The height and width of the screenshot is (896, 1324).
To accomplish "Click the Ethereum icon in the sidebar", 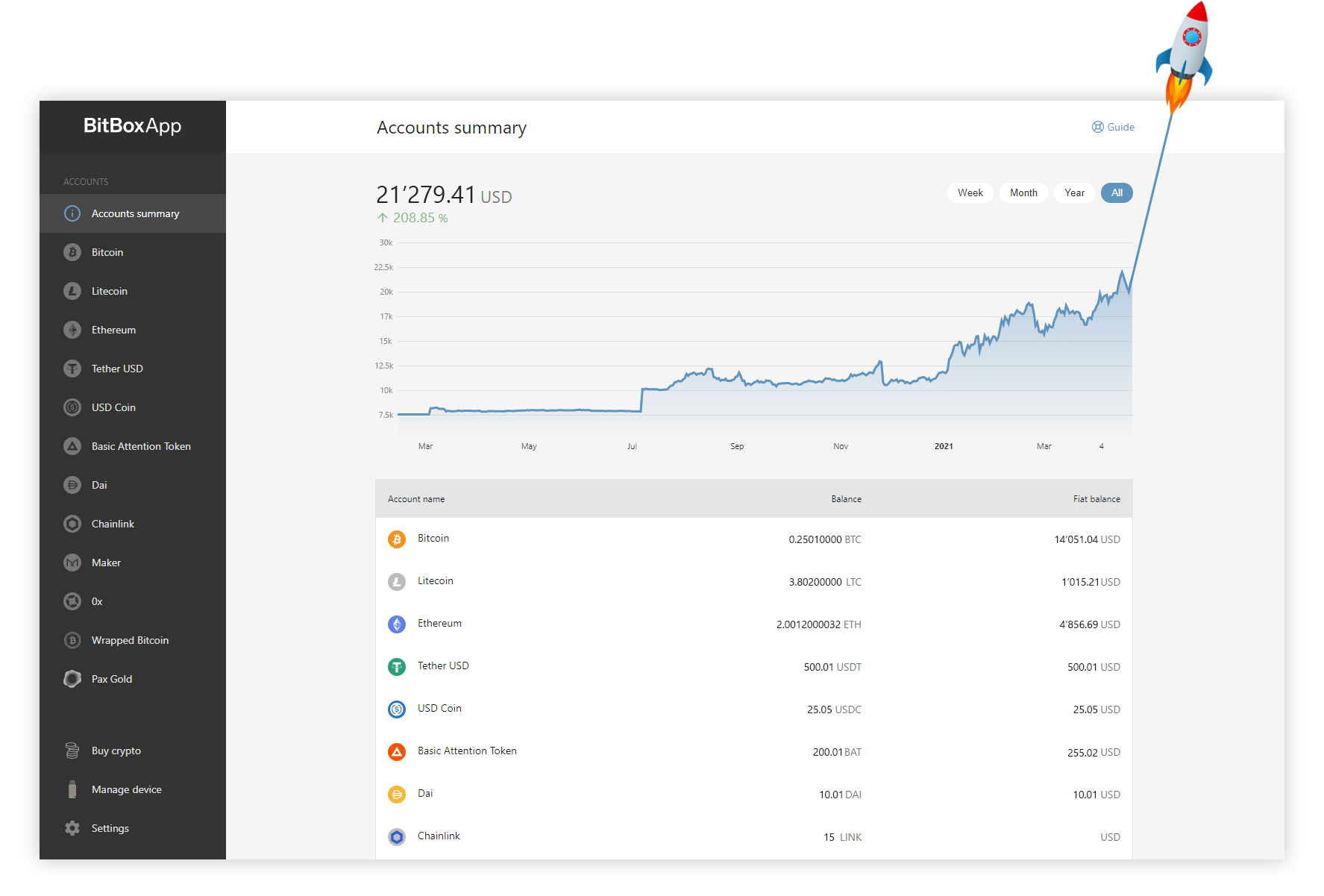I will [72, 330].
